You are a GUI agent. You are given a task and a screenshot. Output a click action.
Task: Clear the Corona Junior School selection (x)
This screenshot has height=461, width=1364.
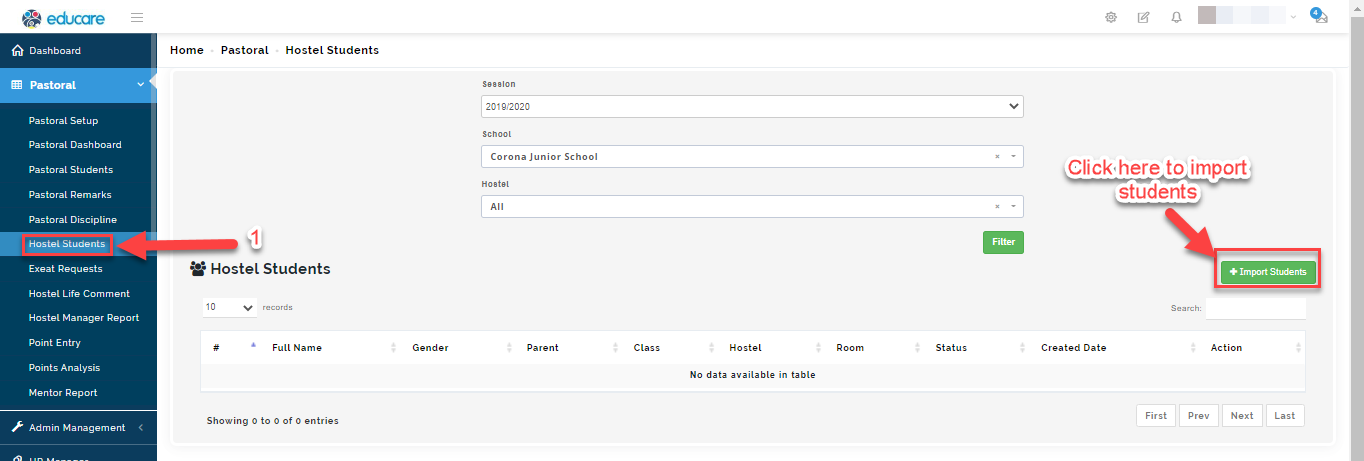coord(997,157)
